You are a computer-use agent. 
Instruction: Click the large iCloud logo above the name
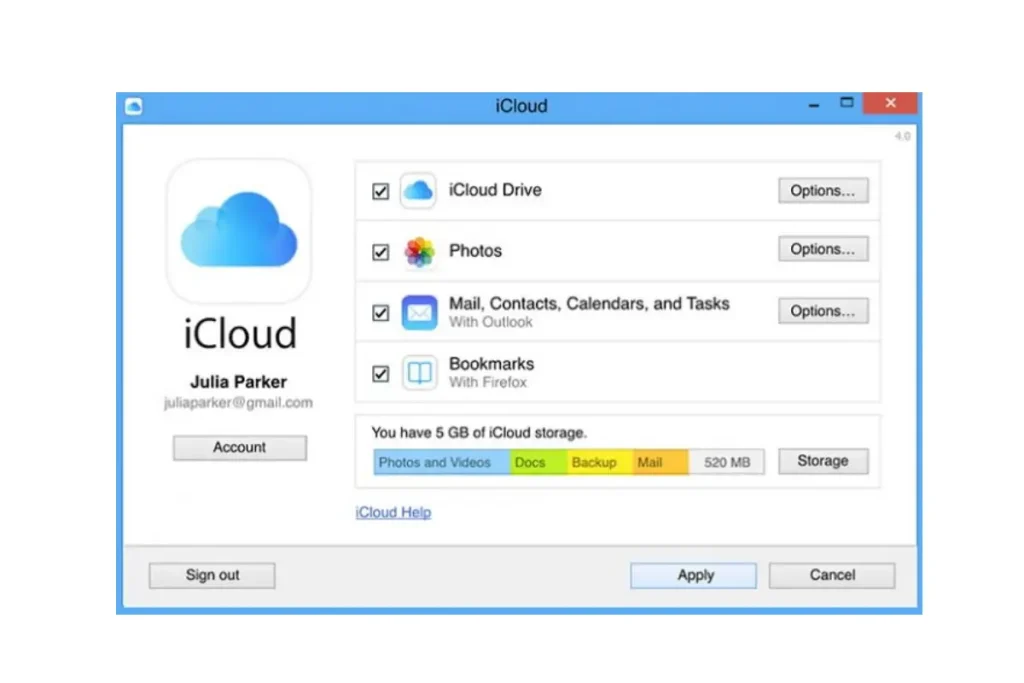pos(239,230)
